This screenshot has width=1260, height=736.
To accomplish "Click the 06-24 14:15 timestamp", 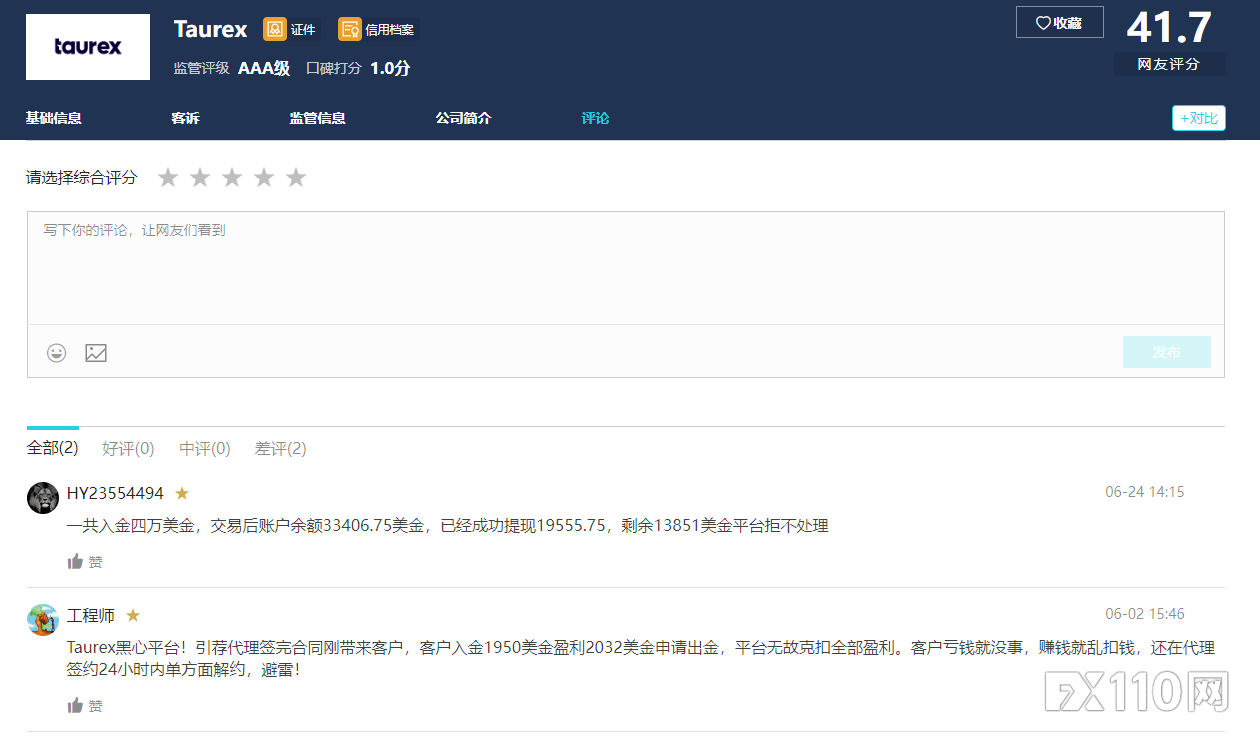I will [x=1145, y=492].
